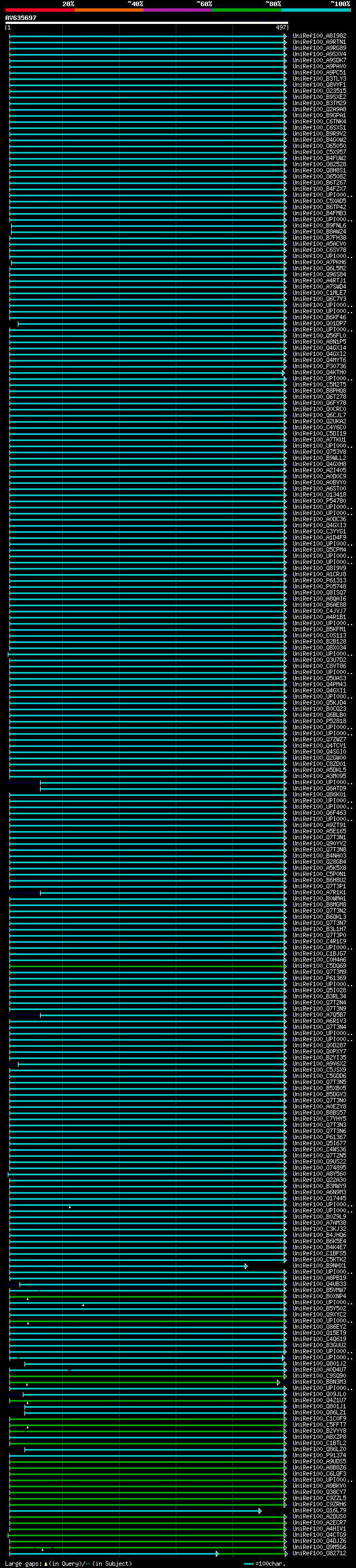The width and height of the screenshot is (356, 1568).
Task: Select hit UniRef100_C1MLE7
Action: [x=319, y=293]
